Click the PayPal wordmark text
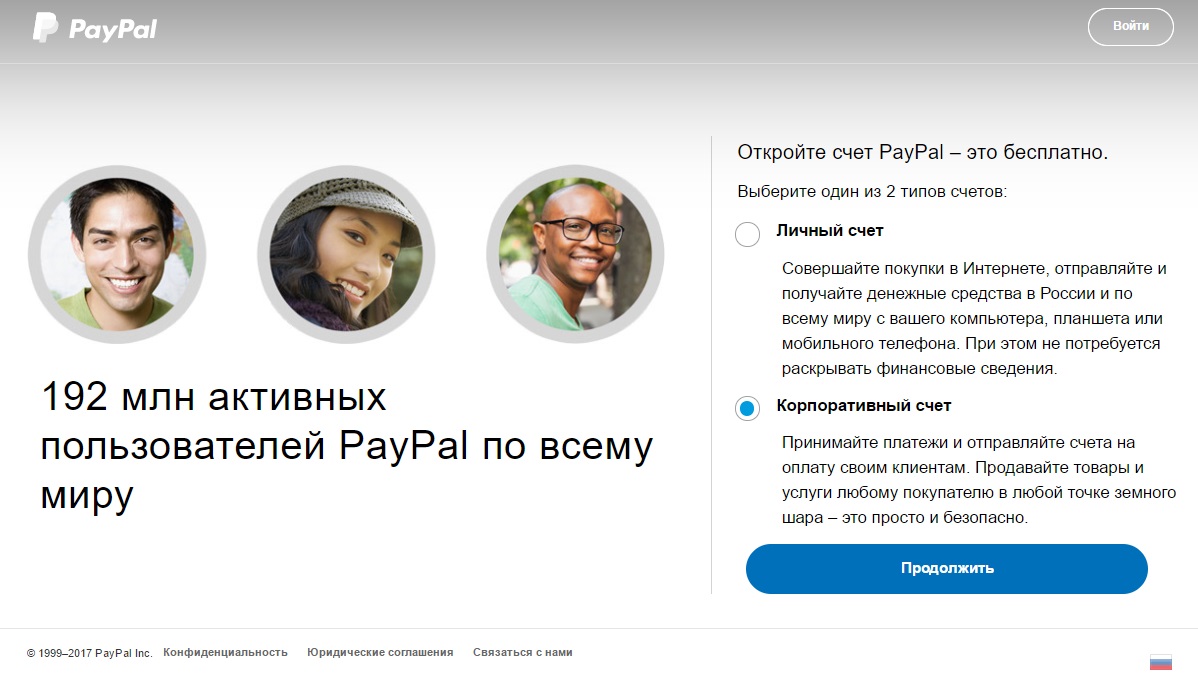This screenshot has height=677, width=1198. (113, 30)
